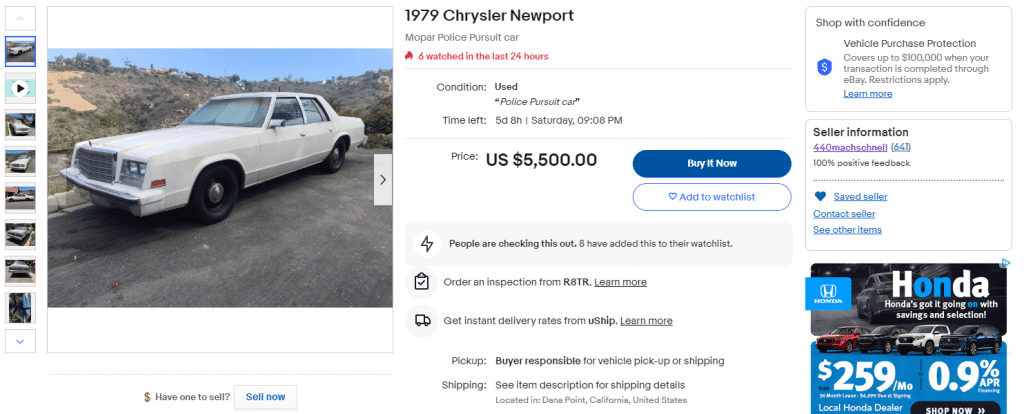
Task: Click the blue heart saved seller icon
Action: 820,196
